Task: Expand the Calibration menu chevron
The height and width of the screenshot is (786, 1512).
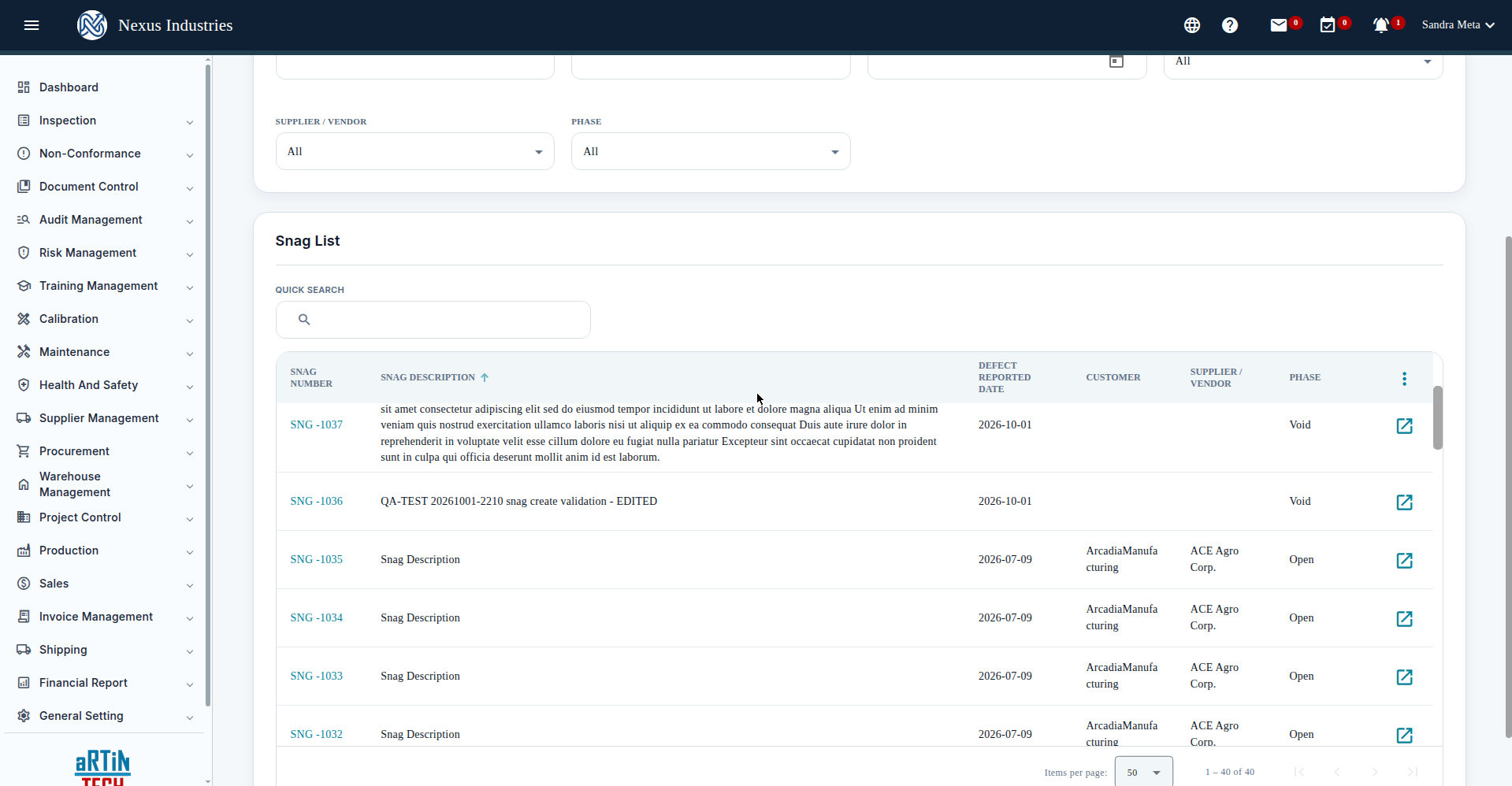Action: point(190,321)
